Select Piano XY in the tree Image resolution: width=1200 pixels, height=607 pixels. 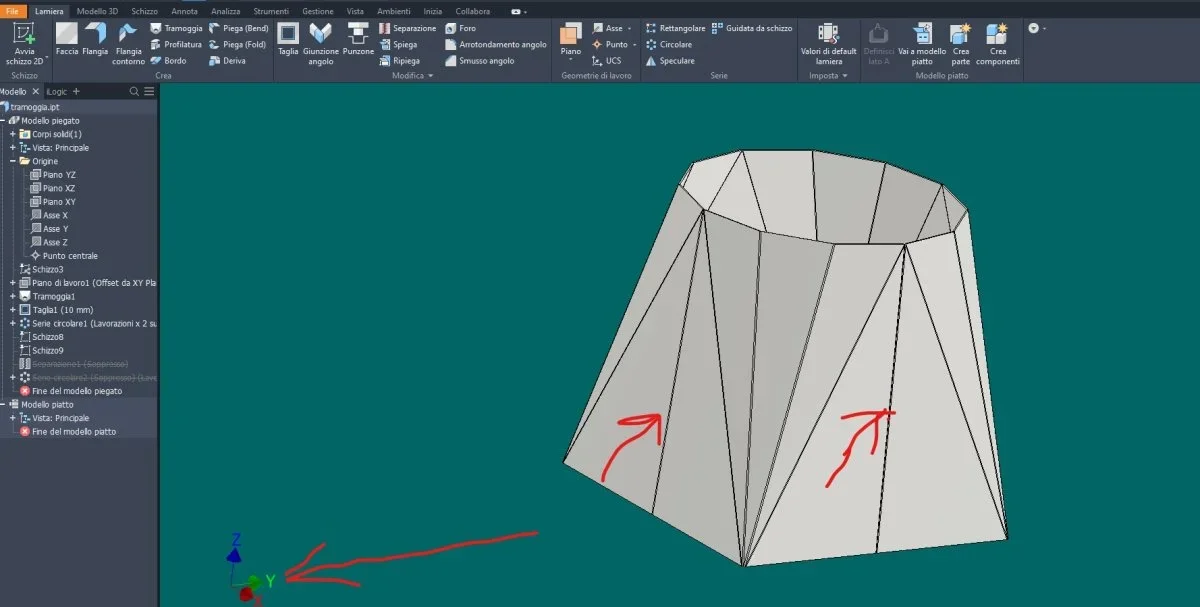pos(52,202)
